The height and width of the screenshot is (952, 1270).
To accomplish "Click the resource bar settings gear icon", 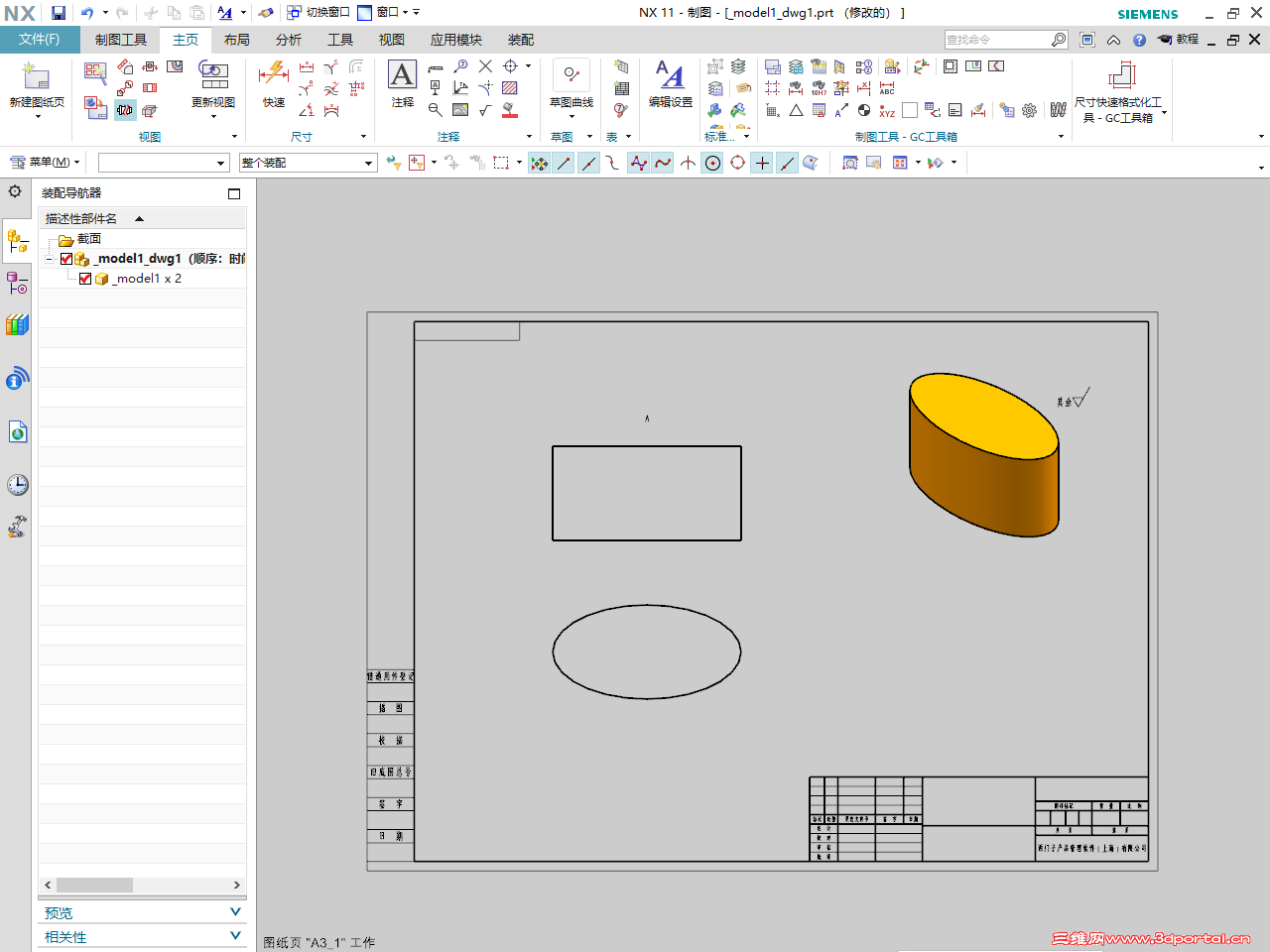I will pos(15,191).
